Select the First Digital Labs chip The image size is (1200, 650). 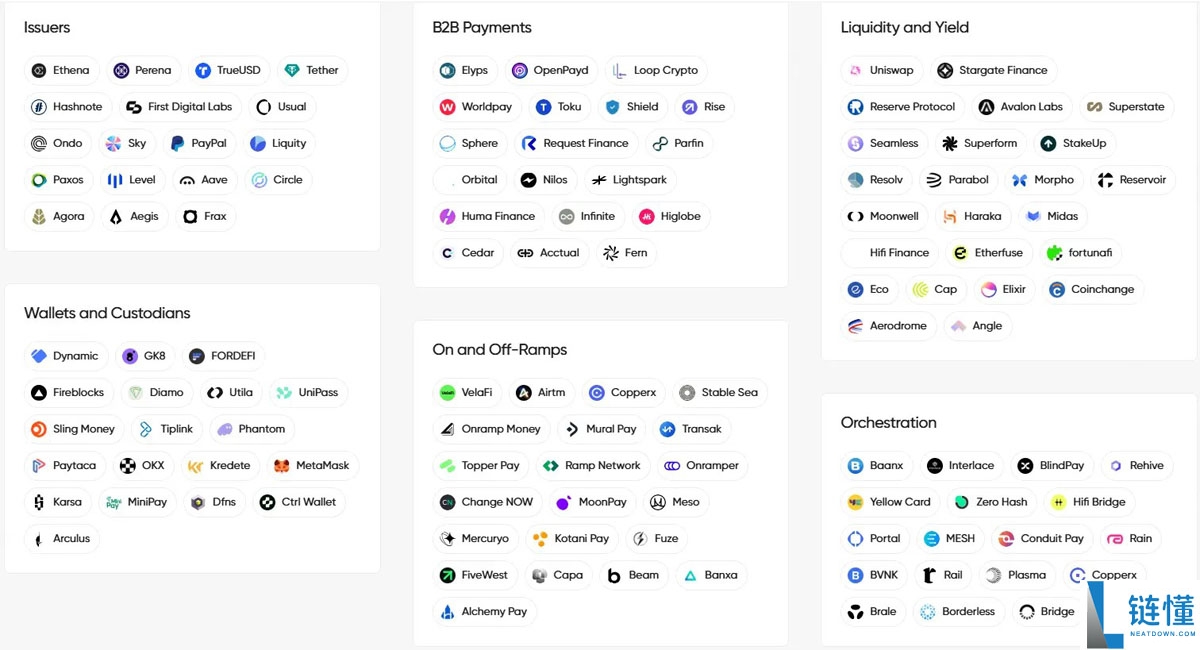[x=179, y=107]
